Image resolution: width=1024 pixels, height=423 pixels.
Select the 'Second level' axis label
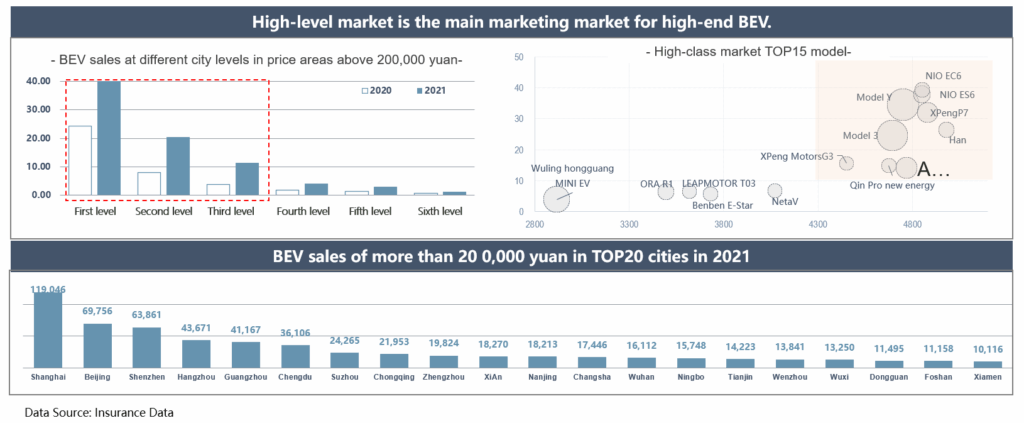164,212
